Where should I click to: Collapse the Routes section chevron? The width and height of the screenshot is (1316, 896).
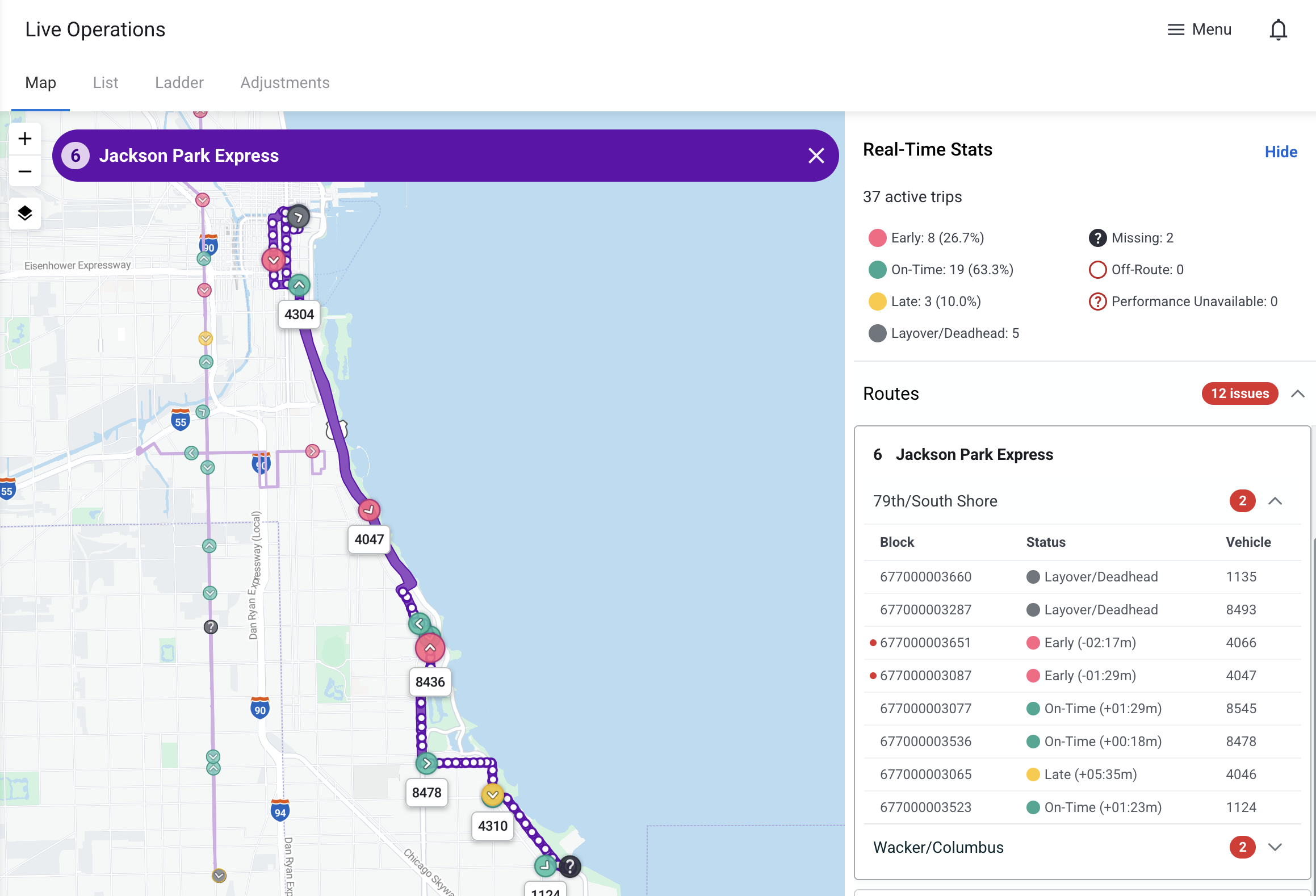coord(1297,393)
